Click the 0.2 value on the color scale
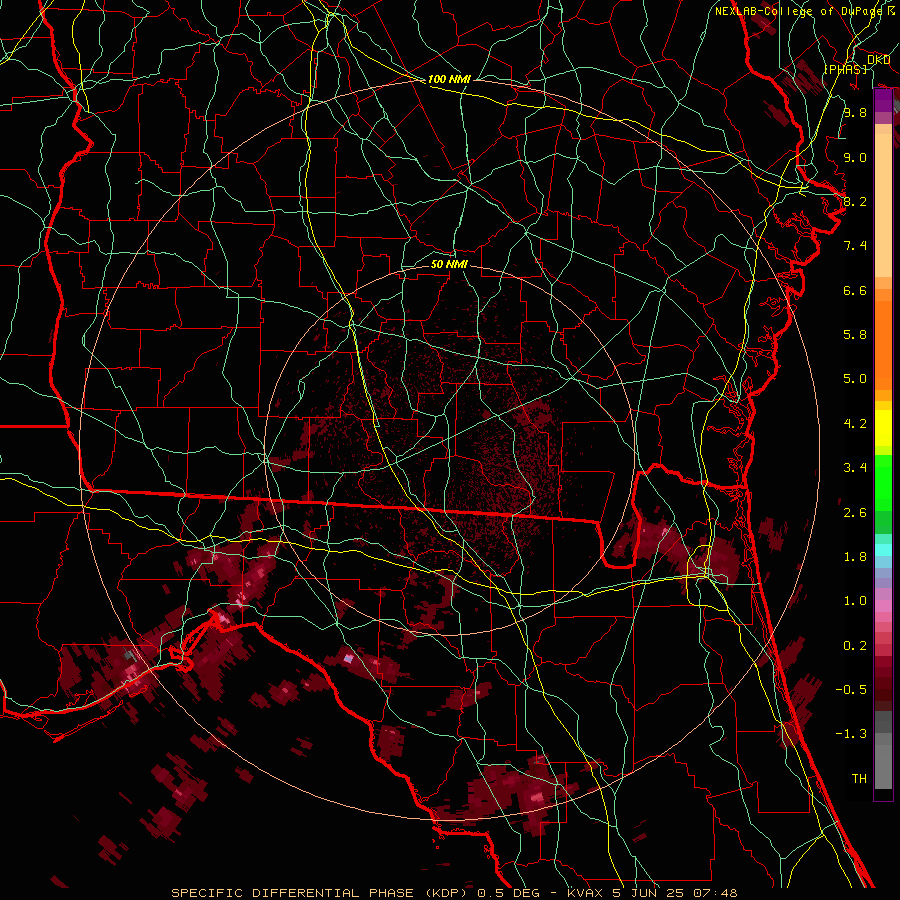Screen dimensions: 900x900 click(855, 646)
